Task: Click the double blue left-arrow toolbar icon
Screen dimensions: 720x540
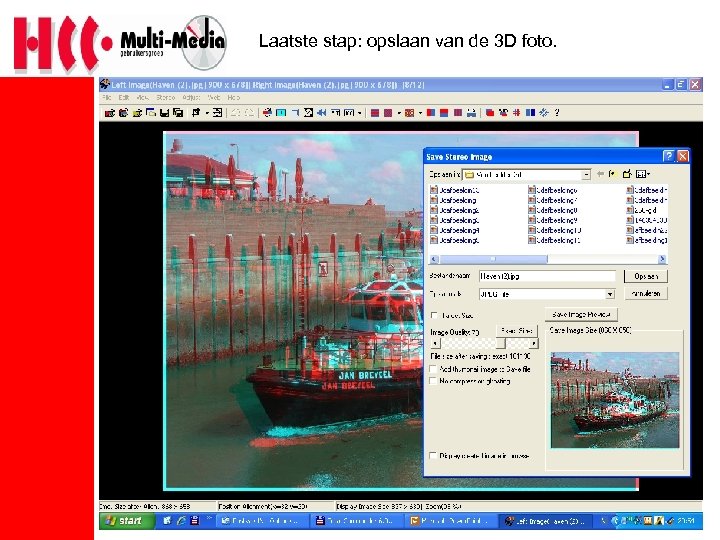Action: tap(322, 112)
